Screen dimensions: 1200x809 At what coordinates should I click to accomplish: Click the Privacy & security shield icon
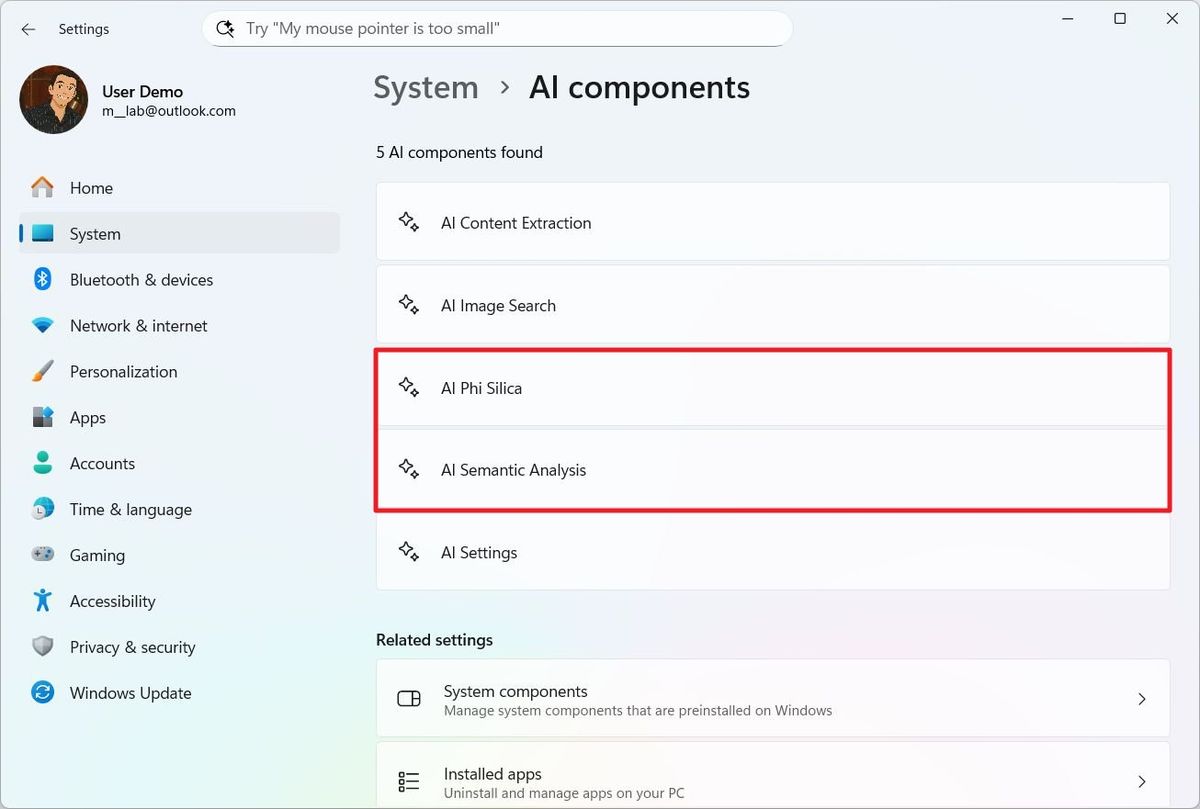(42, 647)
